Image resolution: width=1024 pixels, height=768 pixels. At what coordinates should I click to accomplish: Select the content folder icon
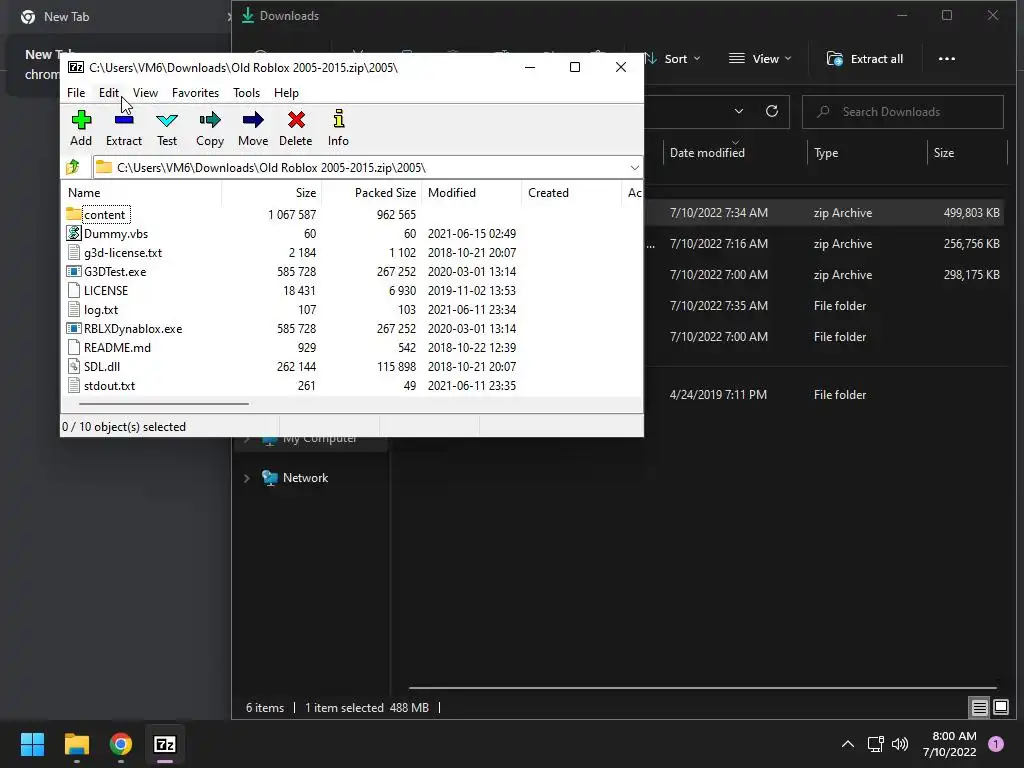(74, 214)
